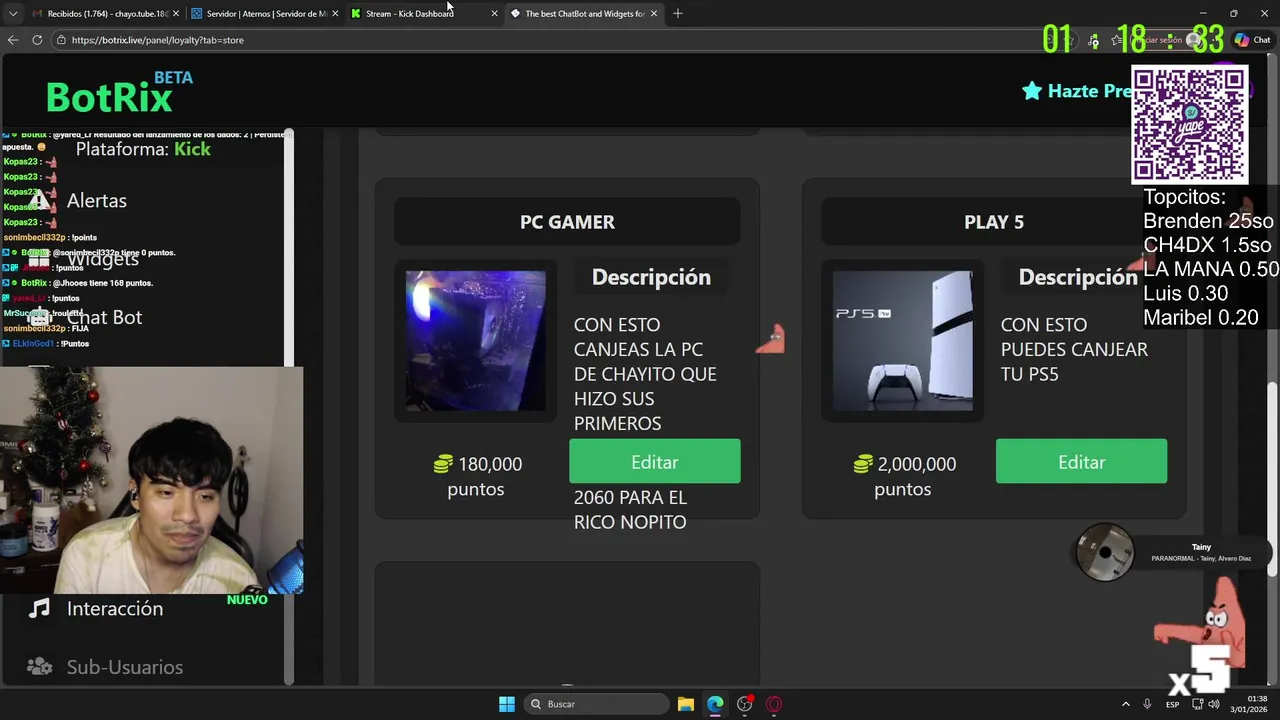Click the Interacción music note icon
1280x720 pixels.
coord(39,608)
